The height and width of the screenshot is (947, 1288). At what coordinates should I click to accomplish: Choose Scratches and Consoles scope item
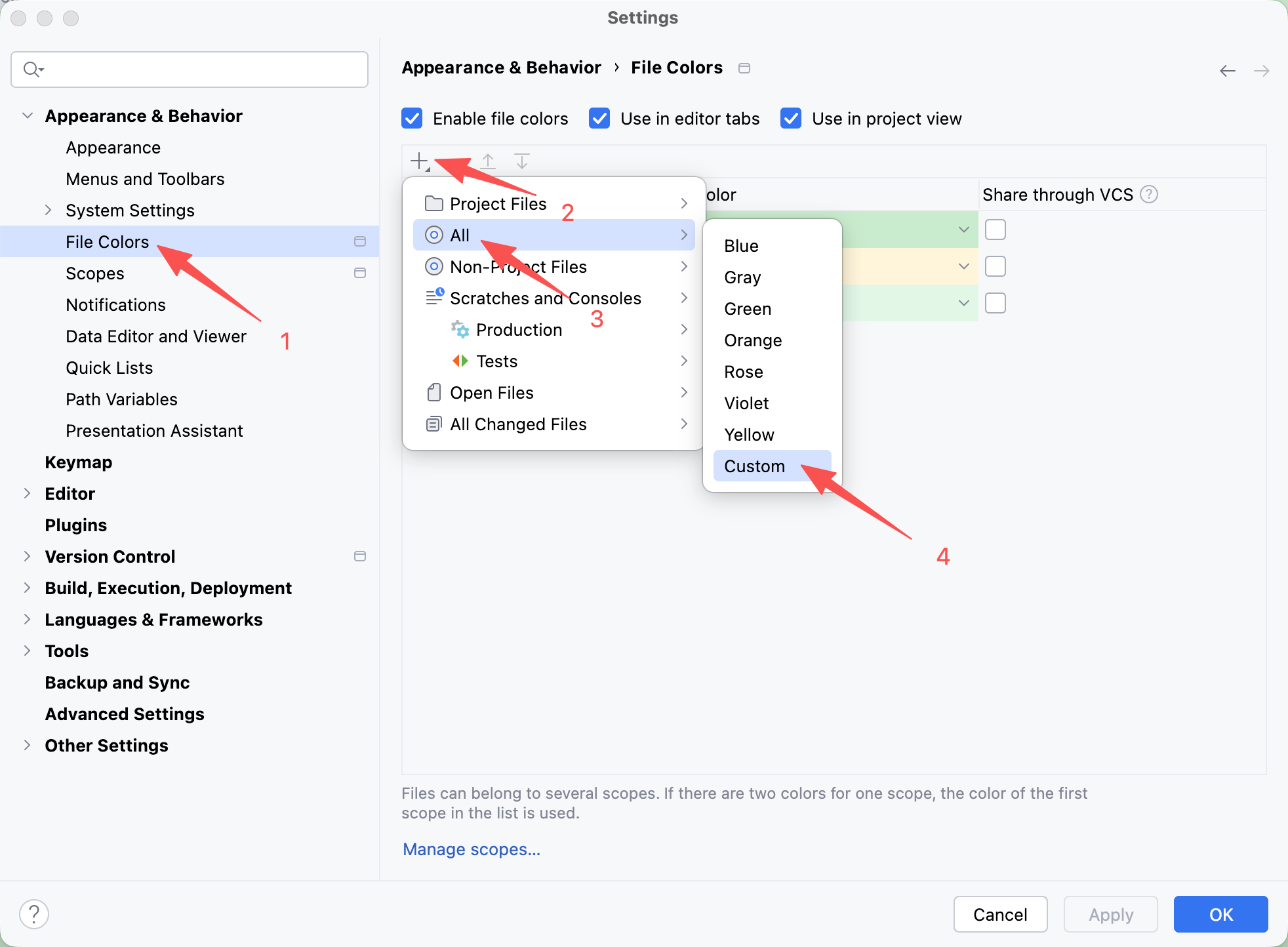coord(545,298)
